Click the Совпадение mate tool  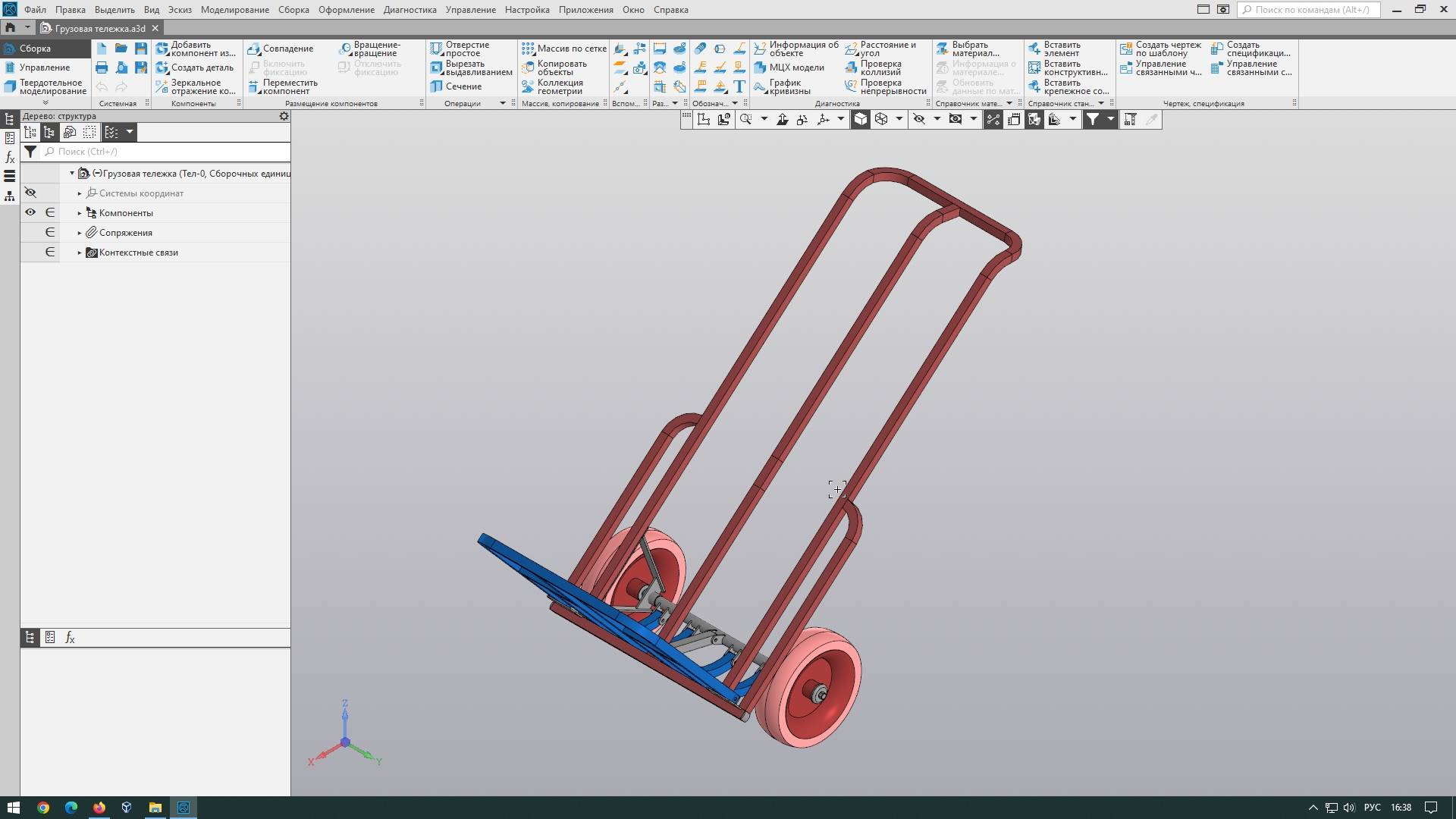pos(281,49)
